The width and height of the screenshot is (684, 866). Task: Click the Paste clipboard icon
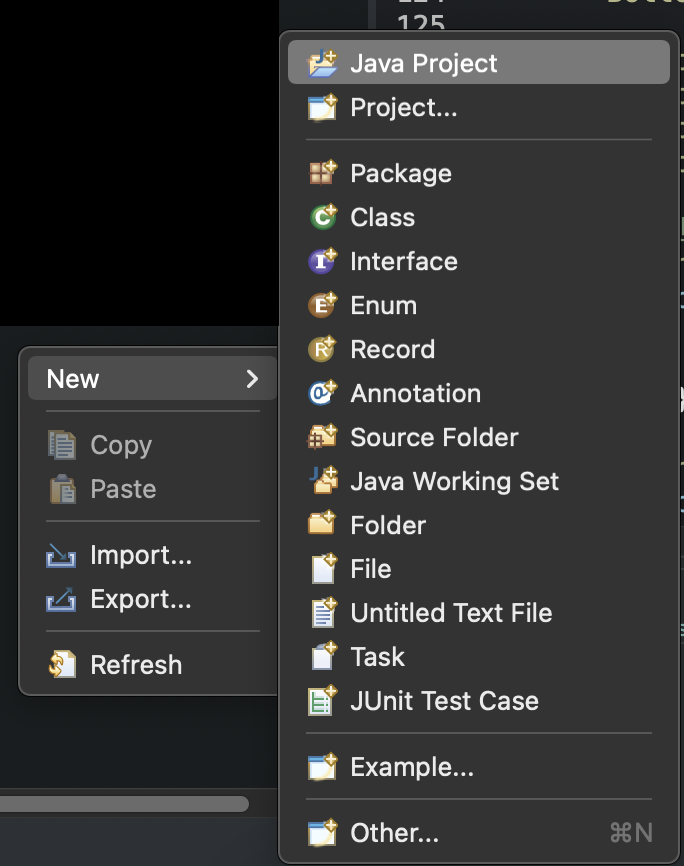pyautogui.click(x=61, y=489)
